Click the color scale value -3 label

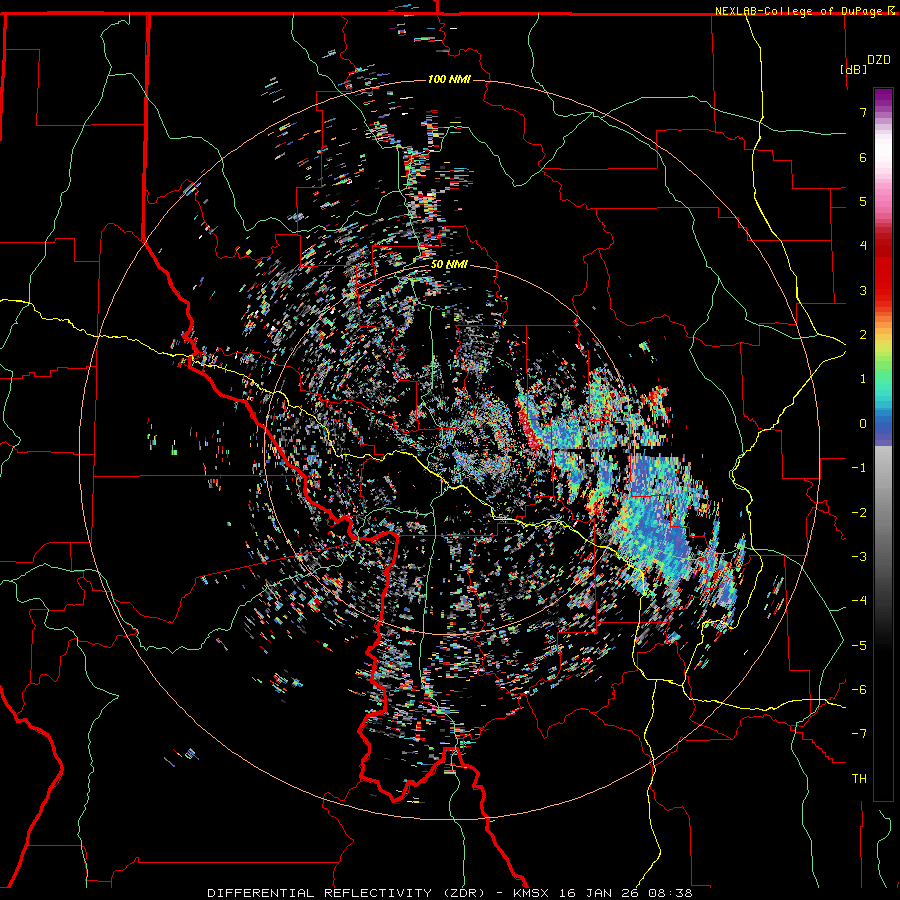[859, 557]
